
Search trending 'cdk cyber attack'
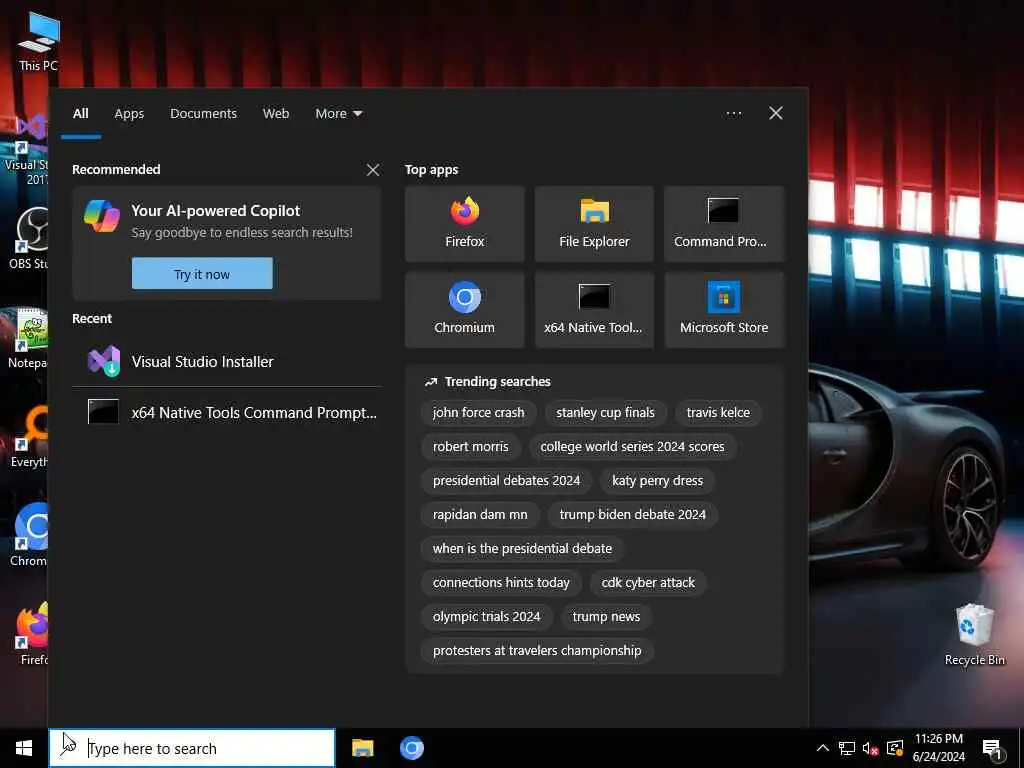(x=648, y=583)
